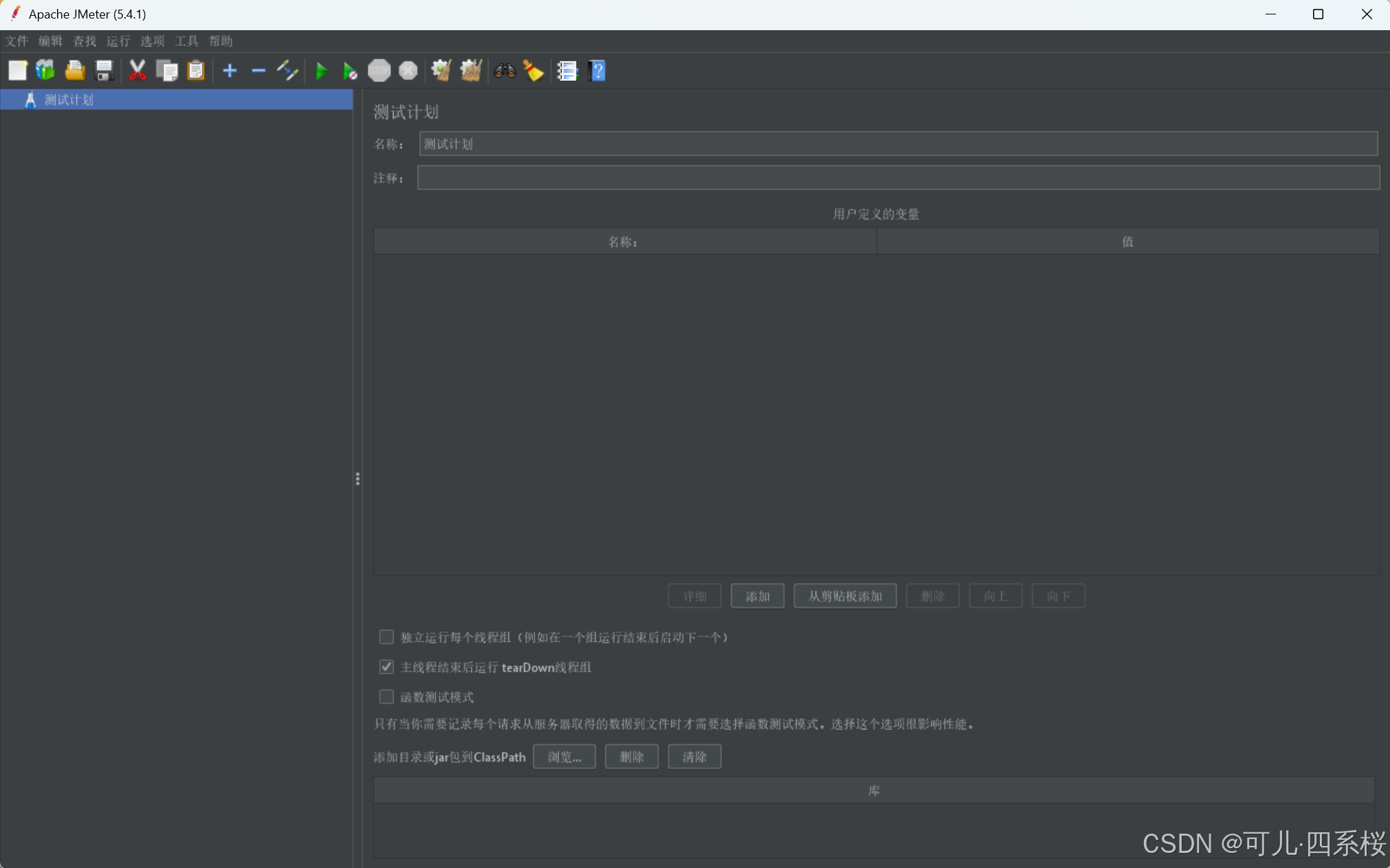Image resolution: width=1390 pixels, height=868 pixels.
Task: Open the Function Helper list icon
Action: [x=567, y=71]
